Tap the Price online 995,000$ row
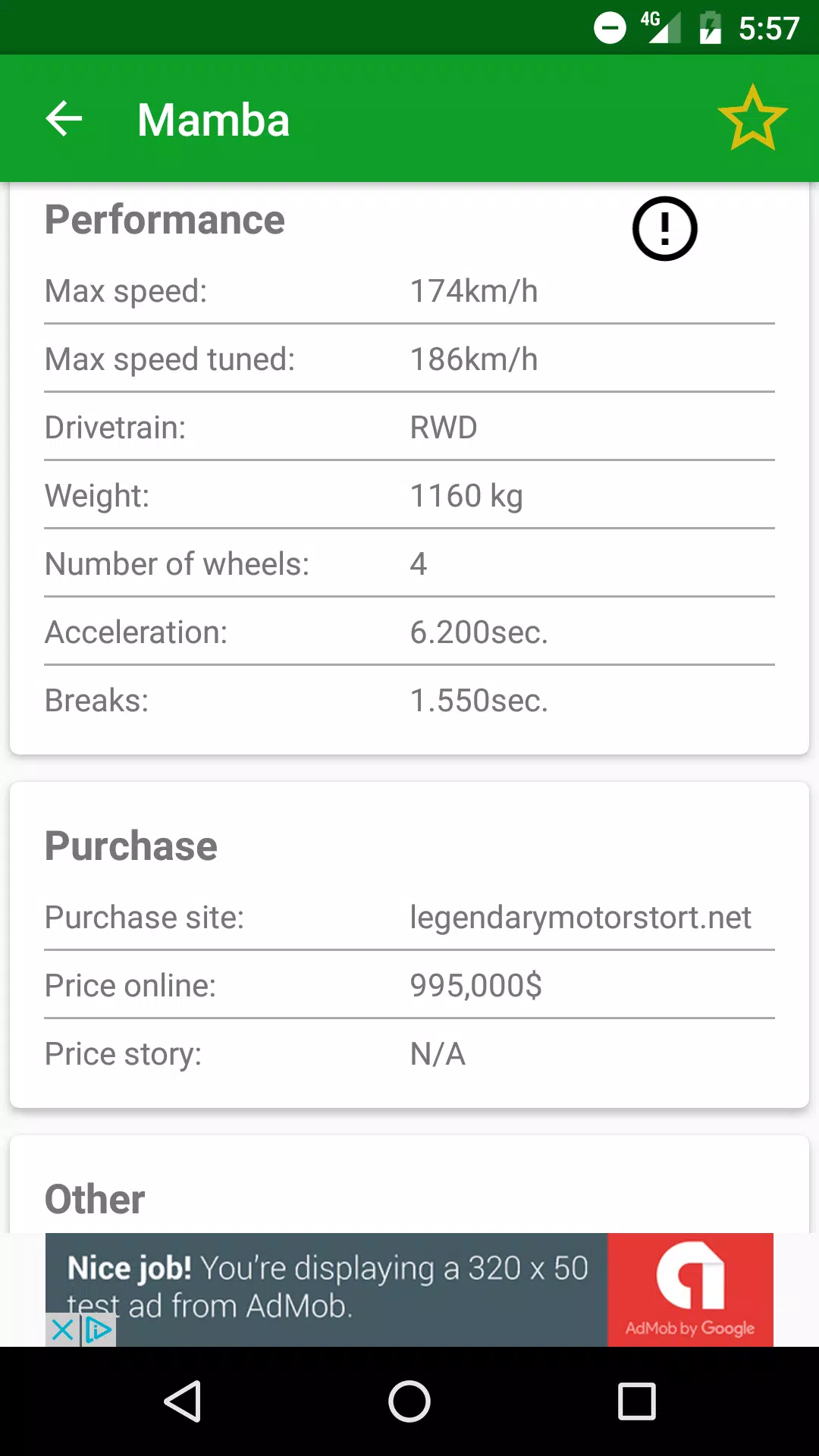Viewport: 819px width, 1456px height. pos(409,985)
